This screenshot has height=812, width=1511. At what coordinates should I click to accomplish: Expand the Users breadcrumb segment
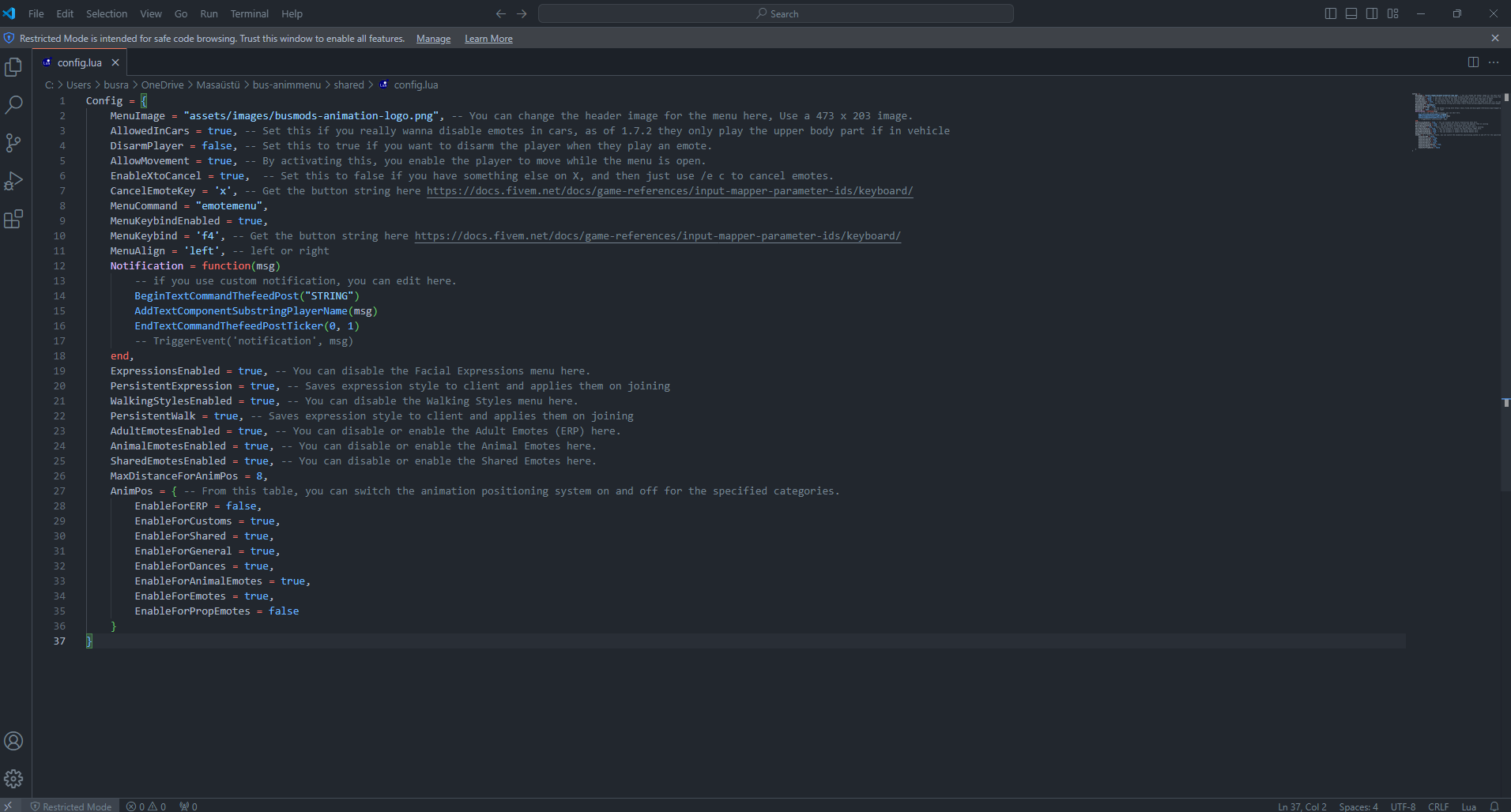(x=78, y=85)
